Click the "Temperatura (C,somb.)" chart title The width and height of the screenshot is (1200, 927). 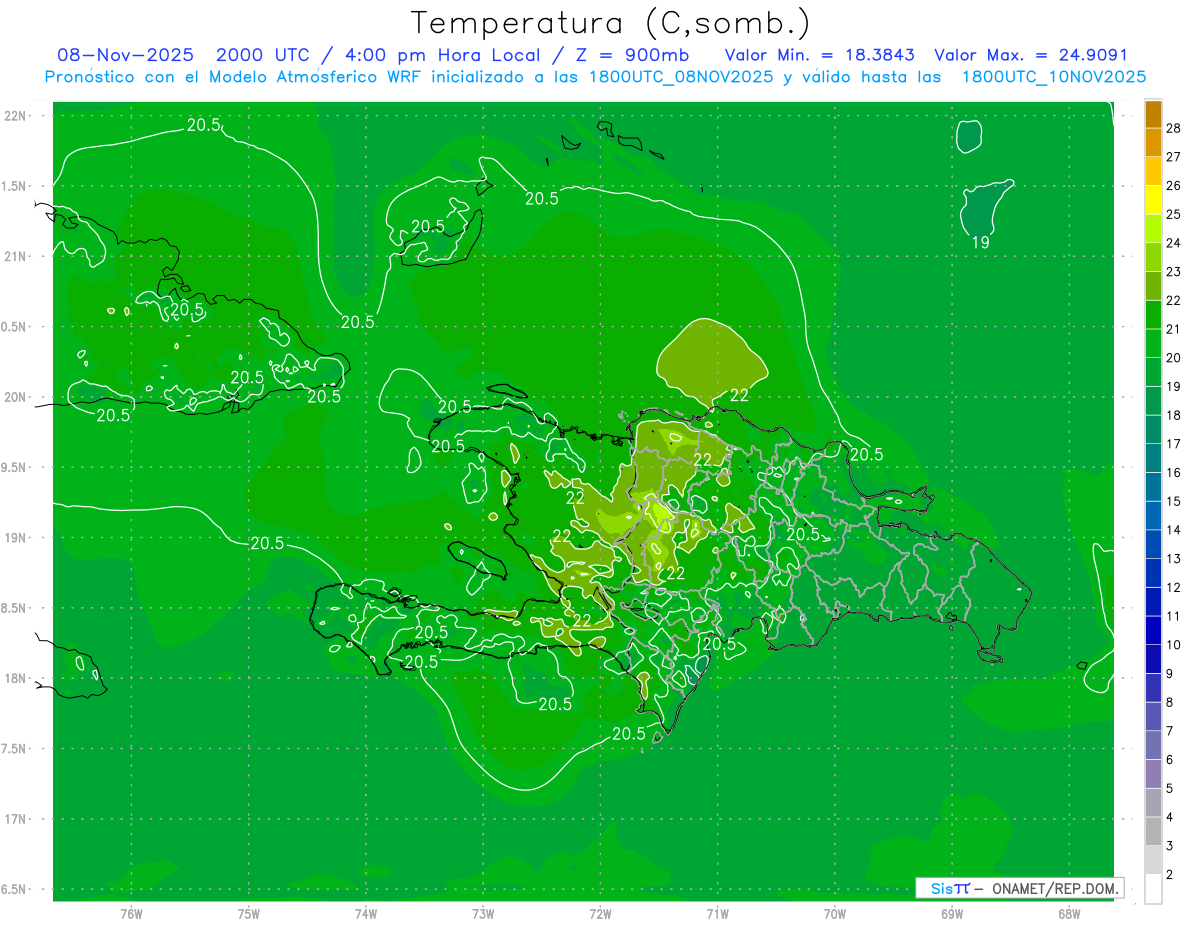click(611, 22)
